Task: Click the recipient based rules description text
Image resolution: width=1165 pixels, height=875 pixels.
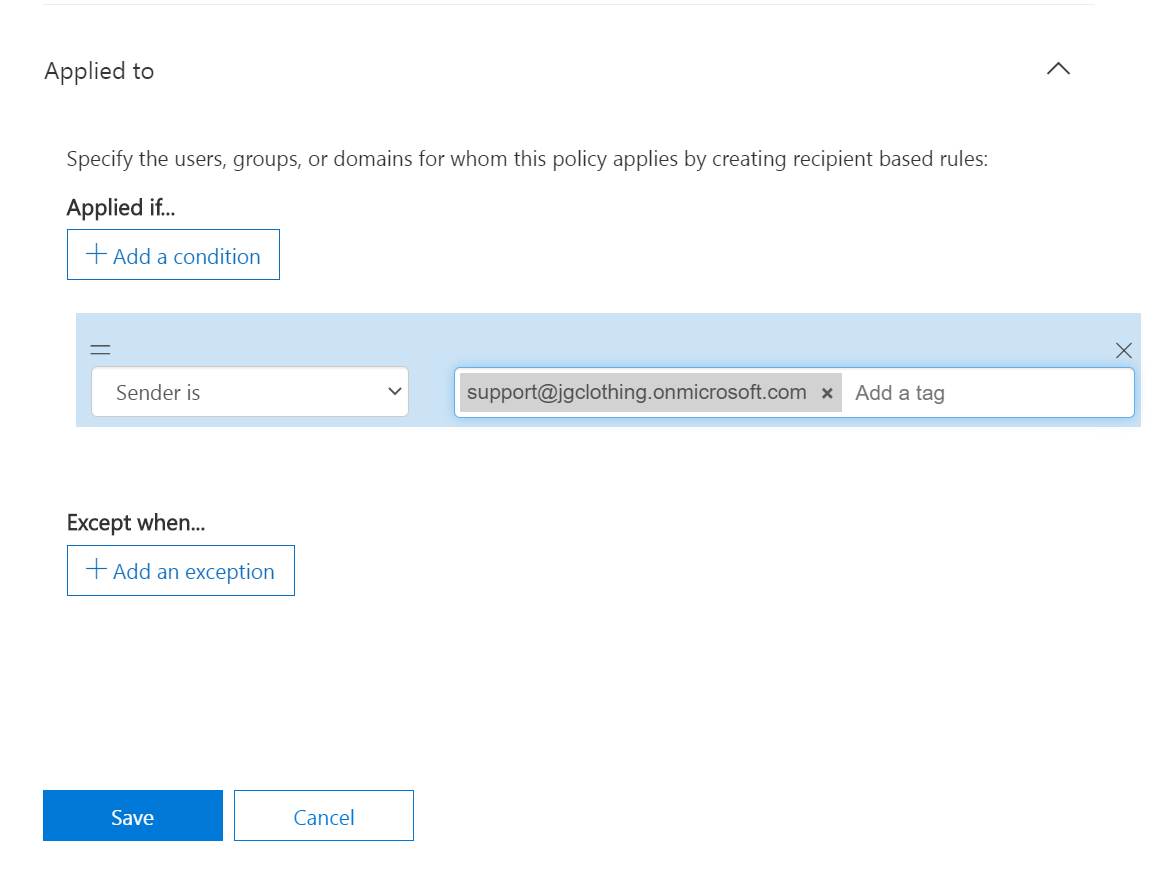Action: click(x=528, y=159)
